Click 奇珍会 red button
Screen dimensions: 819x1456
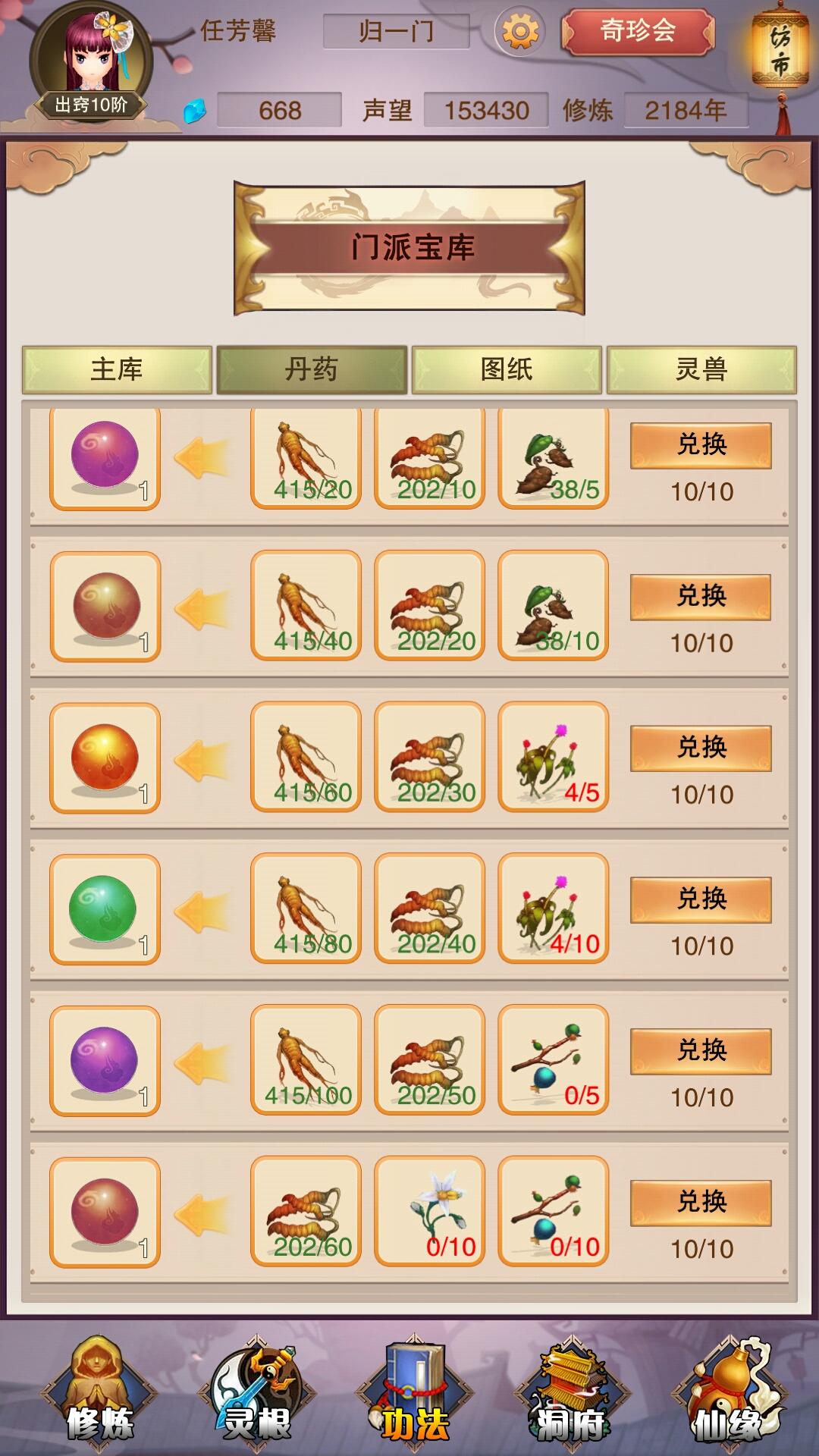tap(638, 31)
